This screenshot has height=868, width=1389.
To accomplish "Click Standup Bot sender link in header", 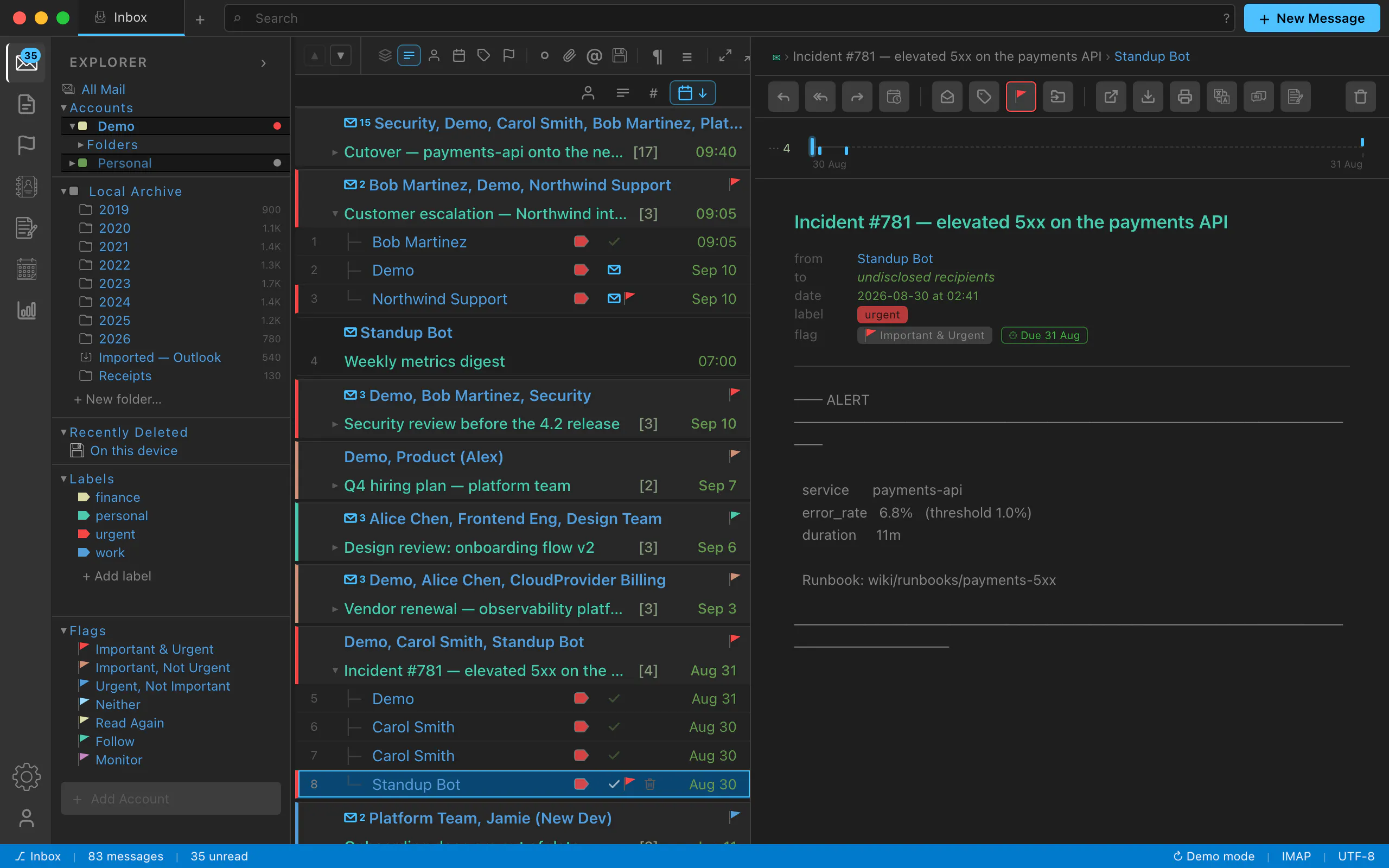I will pos(894,258).
